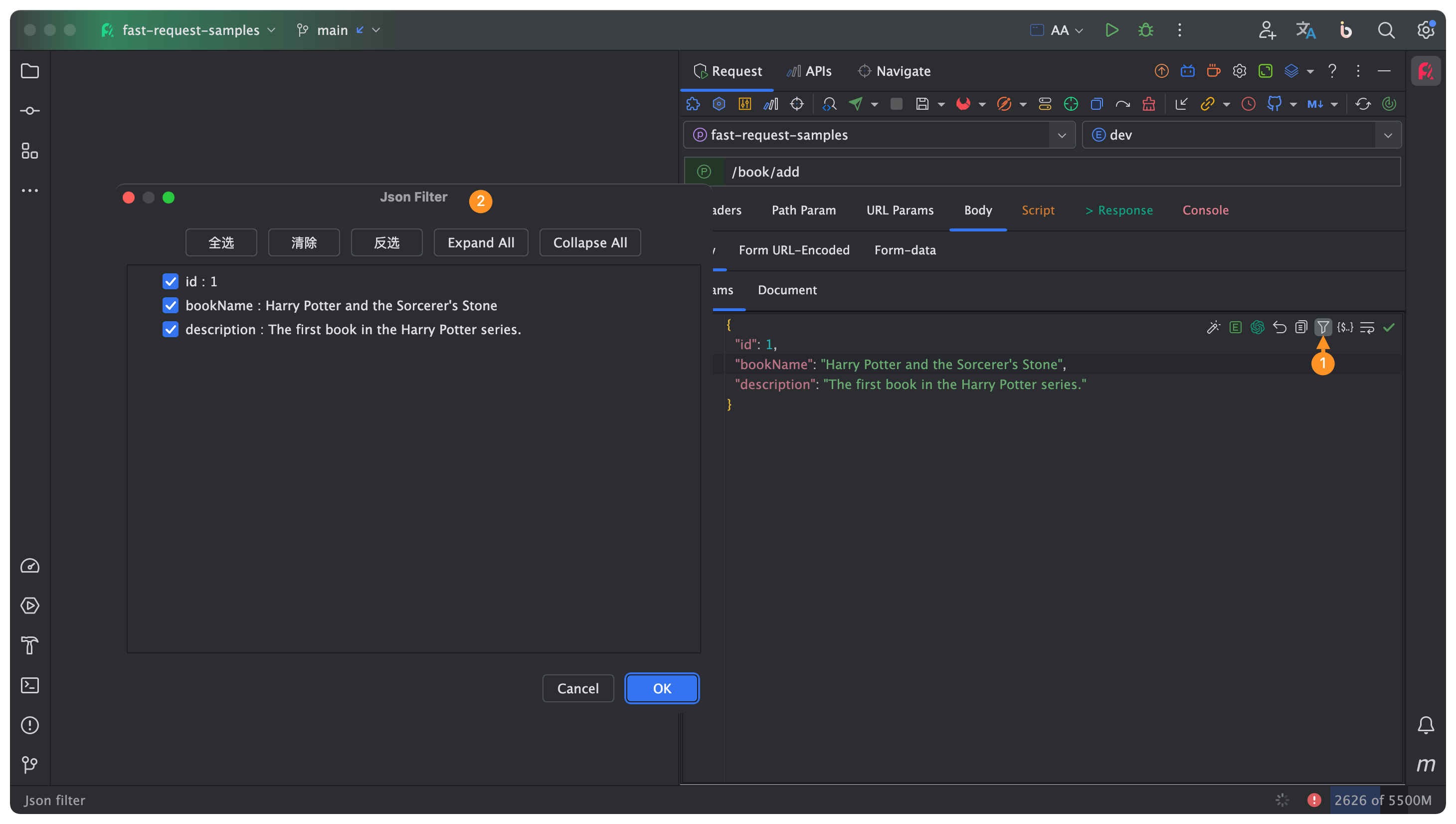Click the copy body icon in the editor toolbar
The image size is (1456, 824).
(x=1301, y=327)
